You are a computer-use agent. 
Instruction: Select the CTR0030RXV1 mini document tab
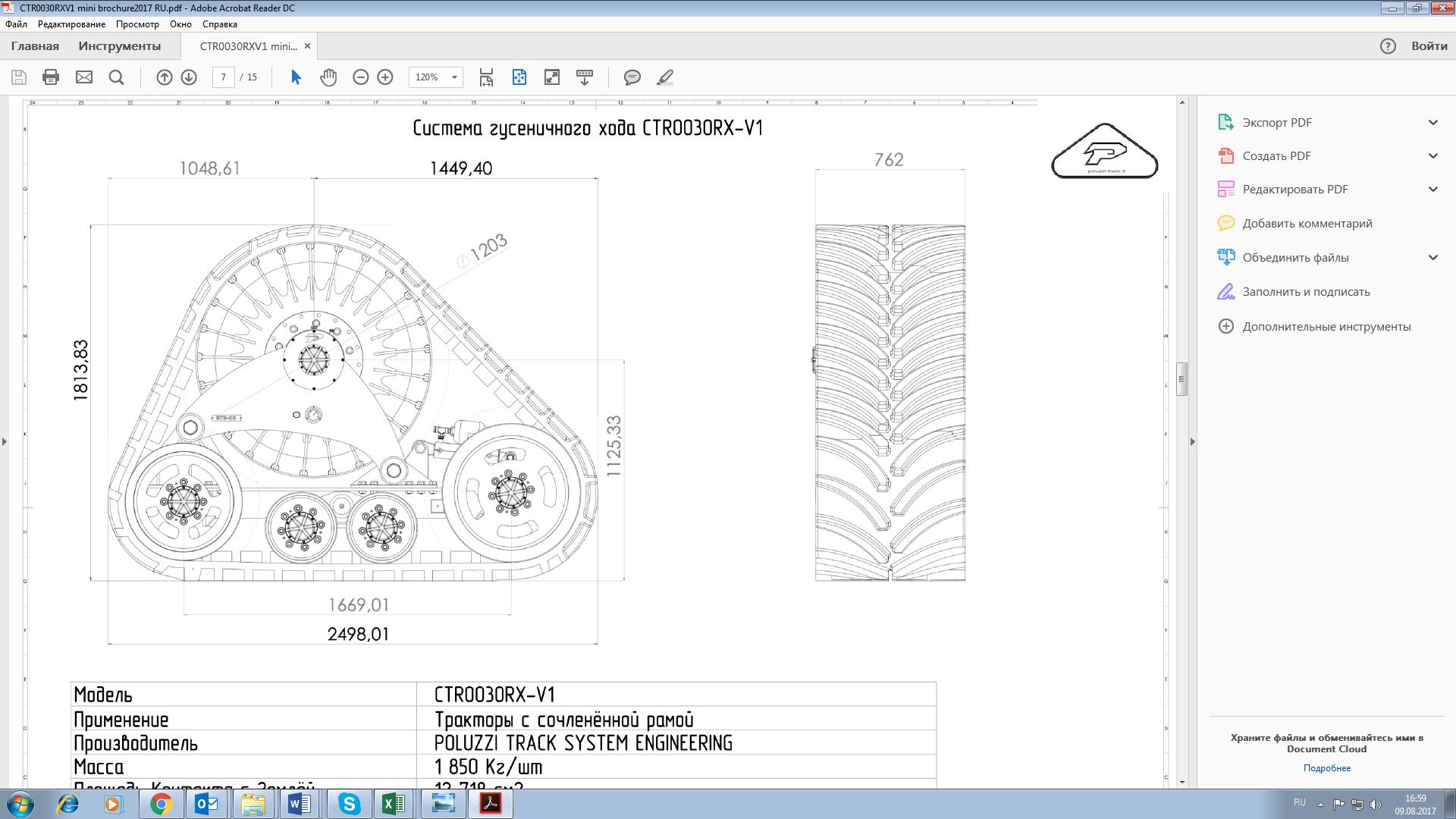point(248,46)
